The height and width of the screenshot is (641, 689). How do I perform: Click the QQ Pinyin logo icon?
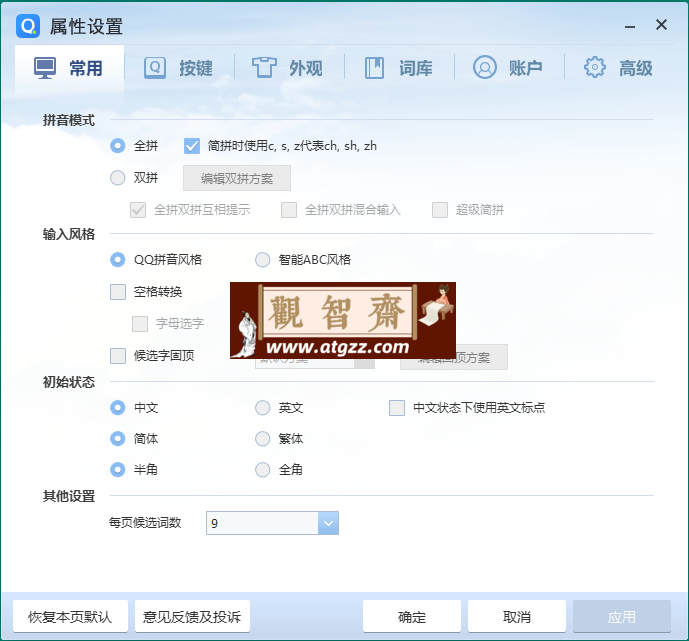(28, 26)
